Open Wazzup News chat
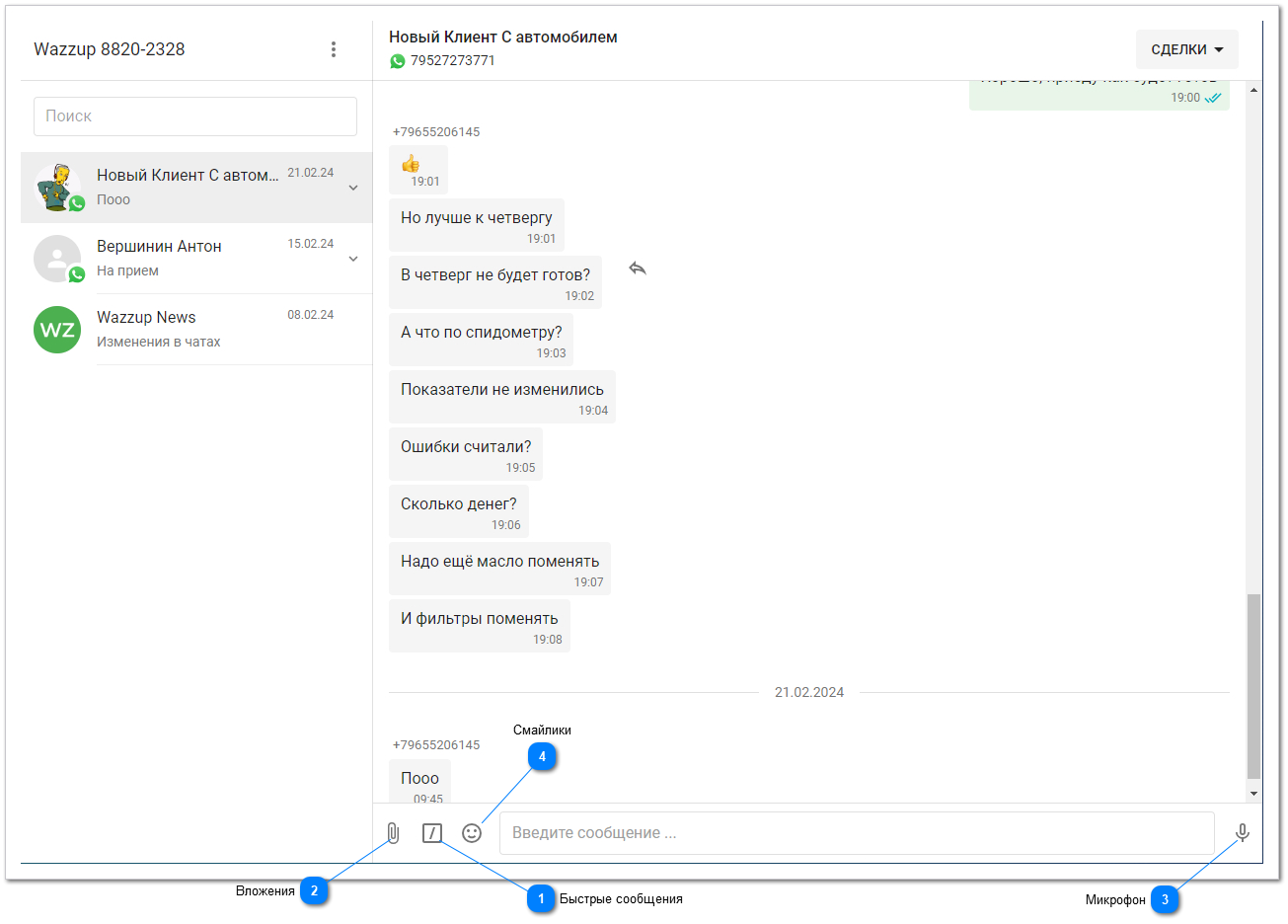1288x924 pixels. [196, 330]
